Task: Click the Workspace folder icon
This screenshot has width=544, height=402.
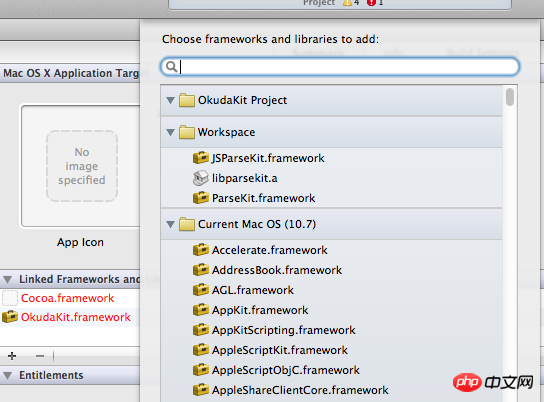Action: (x=187, y=132)
